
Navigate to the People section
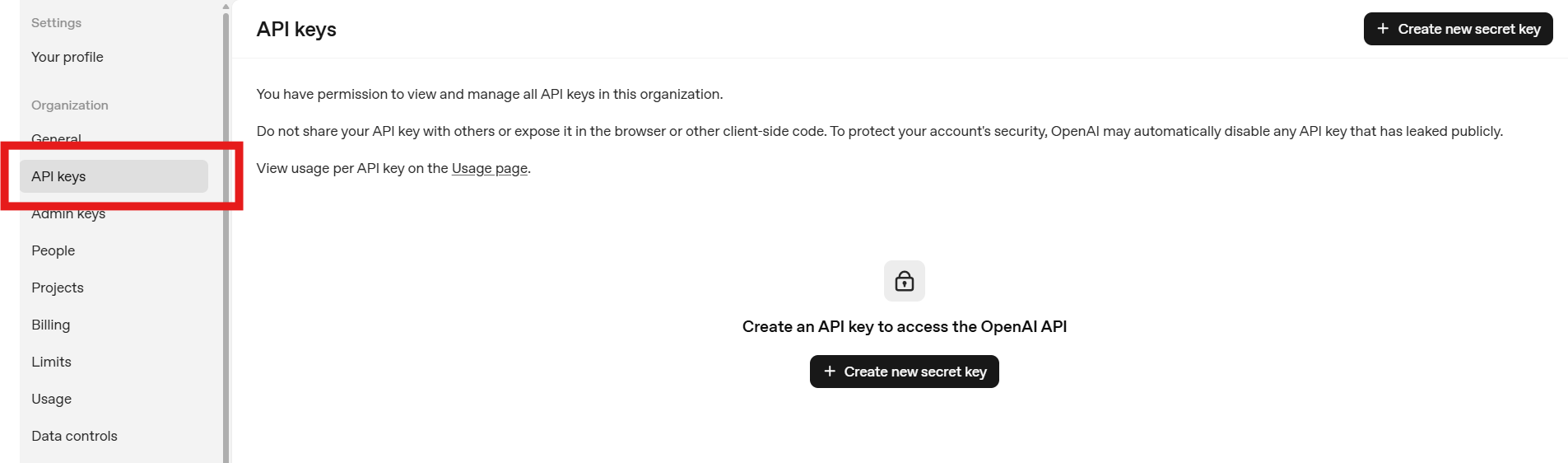coord(53,250)
